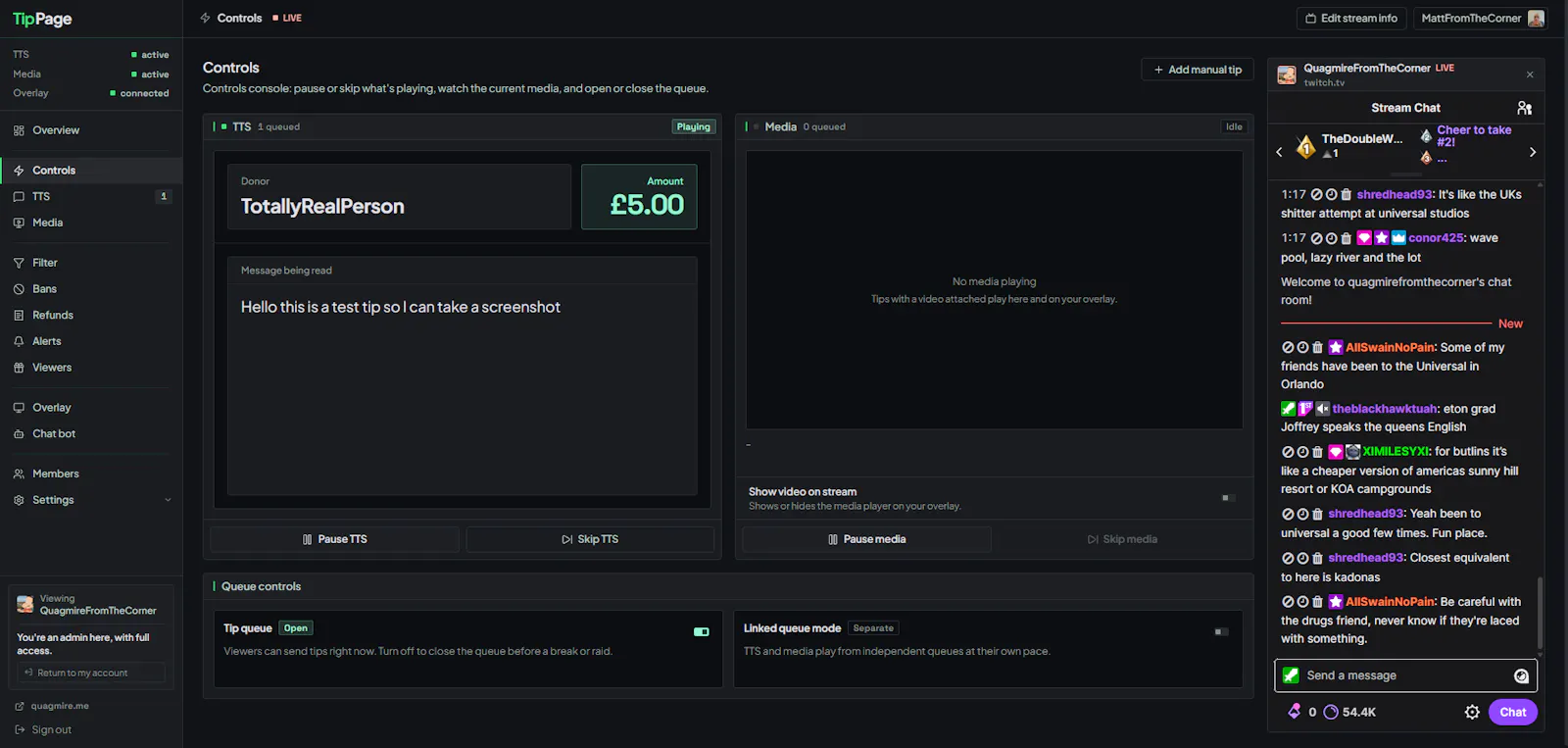The width and height of the screenshot is (1568, 748).
Task: Open the Viewers page
Action: [x=91, y=368]
